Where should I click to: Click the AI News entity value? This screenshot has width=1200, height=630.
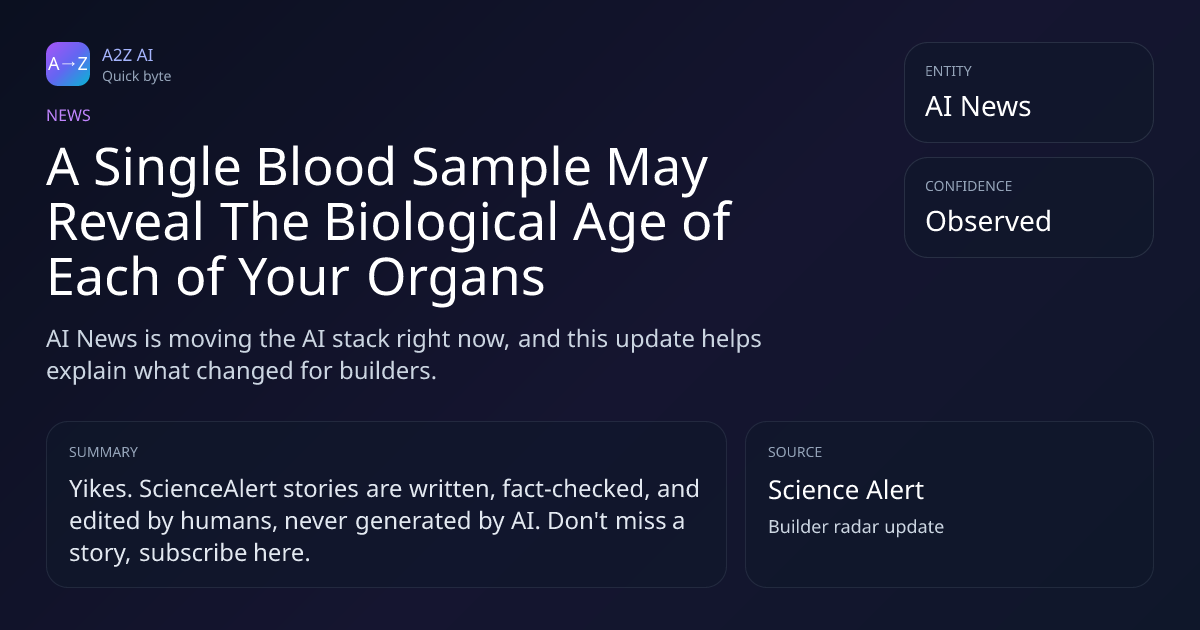coord(978,107)
